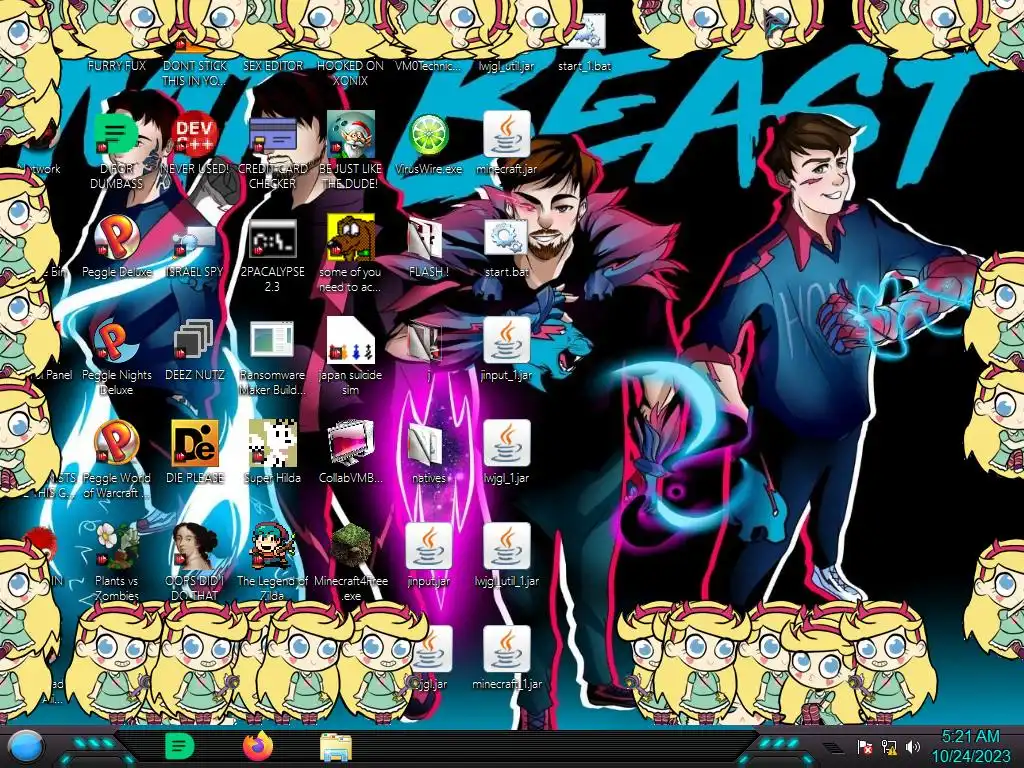Viewport: 1024px width, 768px height.
Task: Open the Dev-C++ NEVER USED! shortcut
Action: 195,134
